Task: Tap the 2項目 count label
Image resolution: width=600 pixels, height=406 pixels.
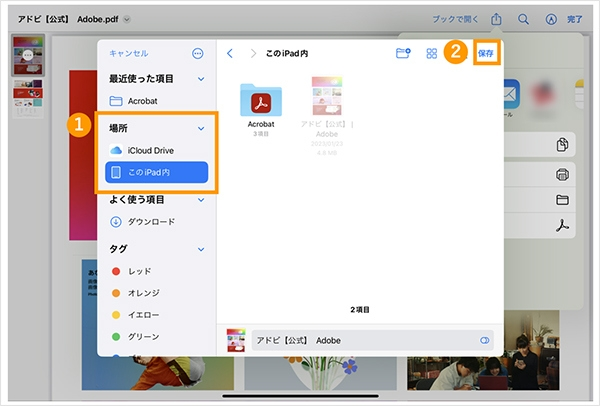Action: point(360,310)
